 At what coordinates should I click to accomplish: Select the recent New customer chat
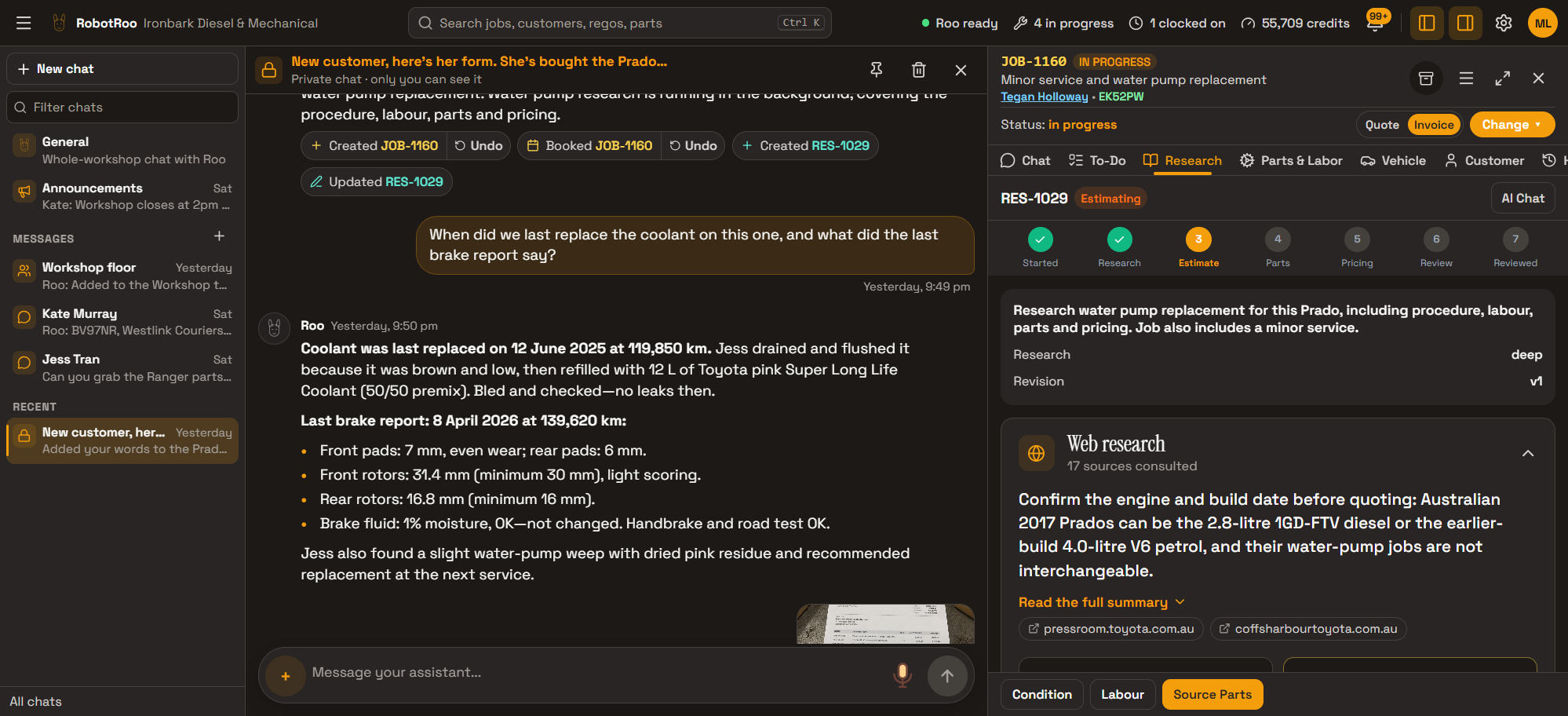[122, 440]
